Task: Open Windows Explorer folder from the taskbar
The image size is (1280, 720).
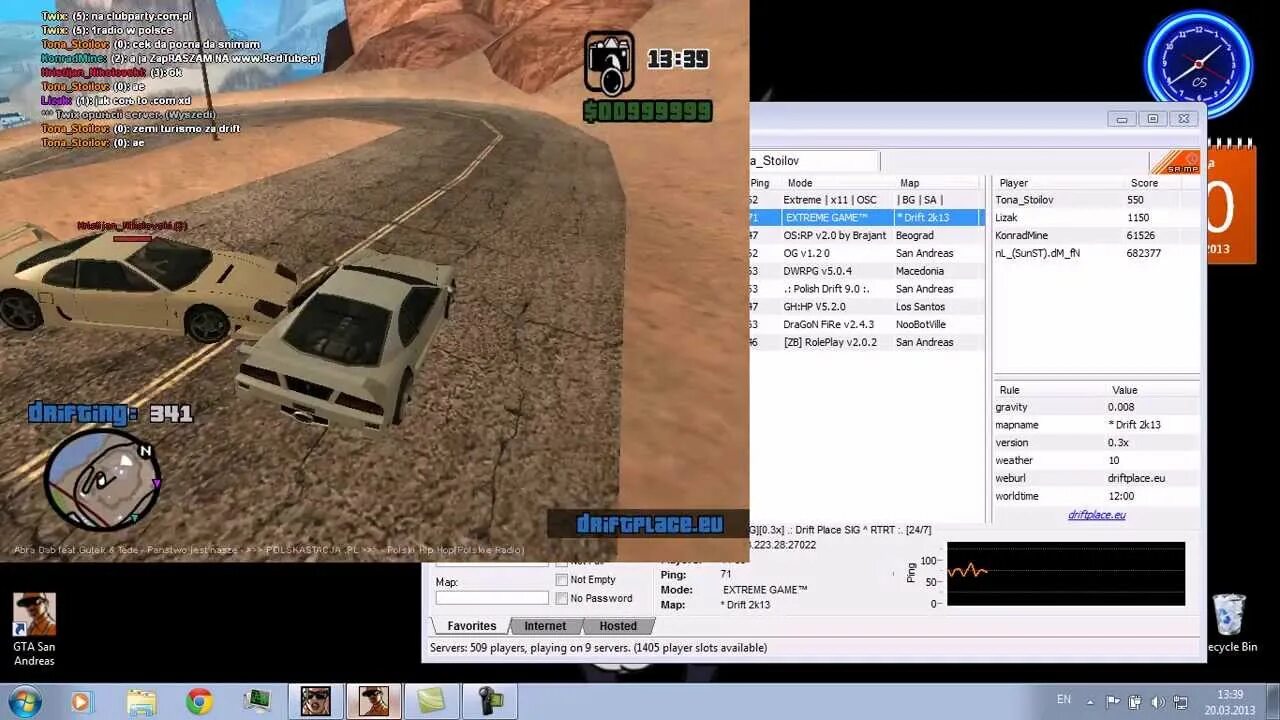Action: point(142,701)
